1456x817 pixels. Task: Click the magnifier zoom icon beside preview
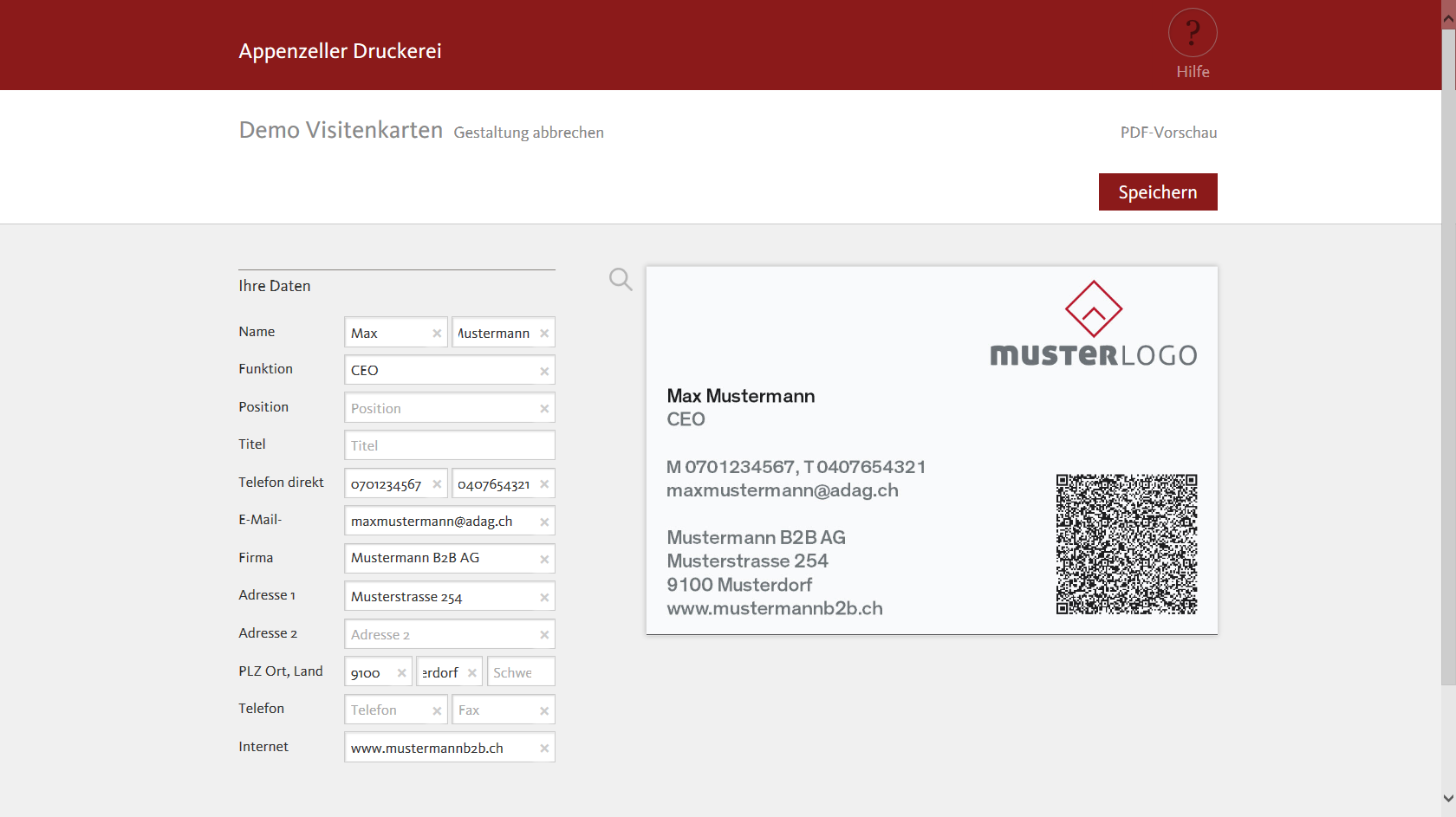click(621, 279)
